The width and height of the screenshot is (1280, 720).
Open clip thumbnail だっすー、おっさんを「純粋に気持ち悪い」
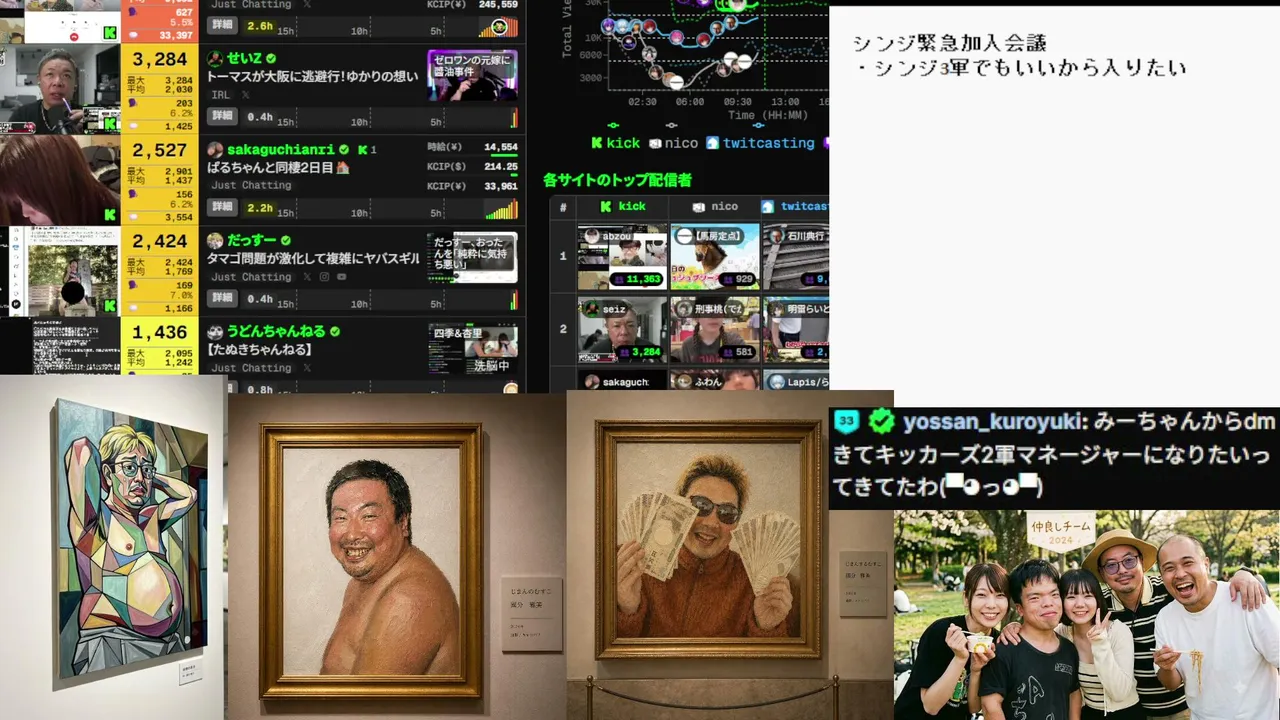pyautogui.click(x=472, y=258)
